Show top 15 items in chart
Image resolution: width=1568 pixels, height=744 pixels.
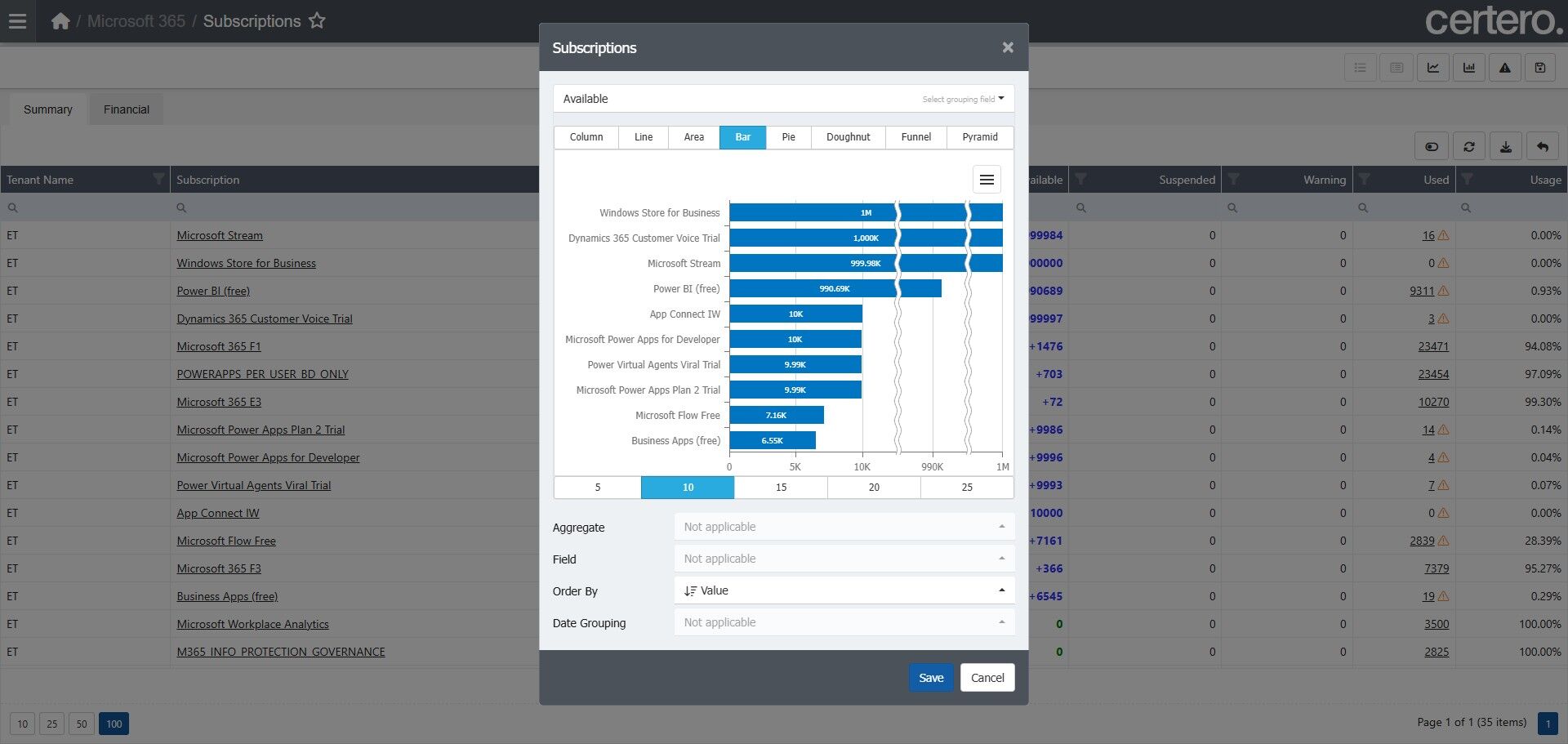781,488
